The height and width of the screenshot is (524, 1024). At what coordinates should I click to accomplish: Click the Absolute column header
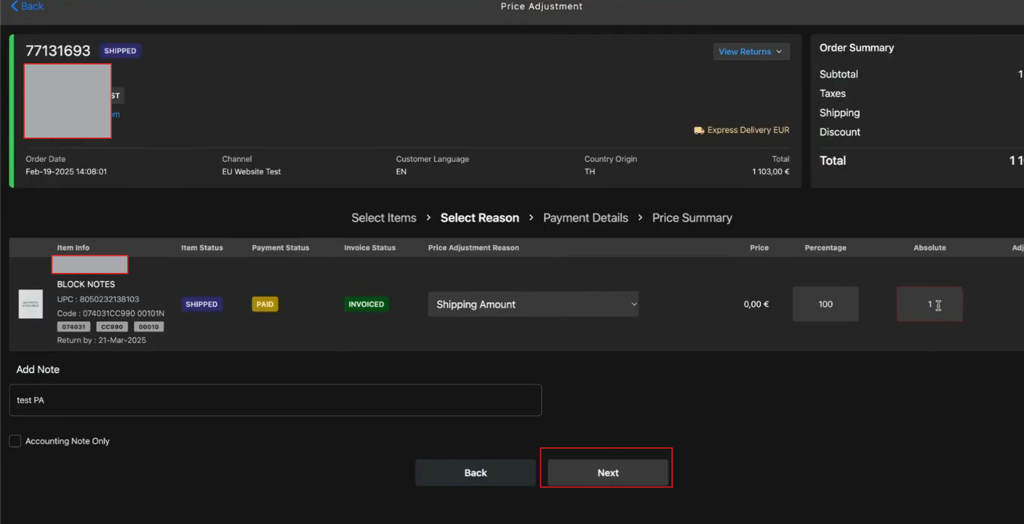click(929, 248)
